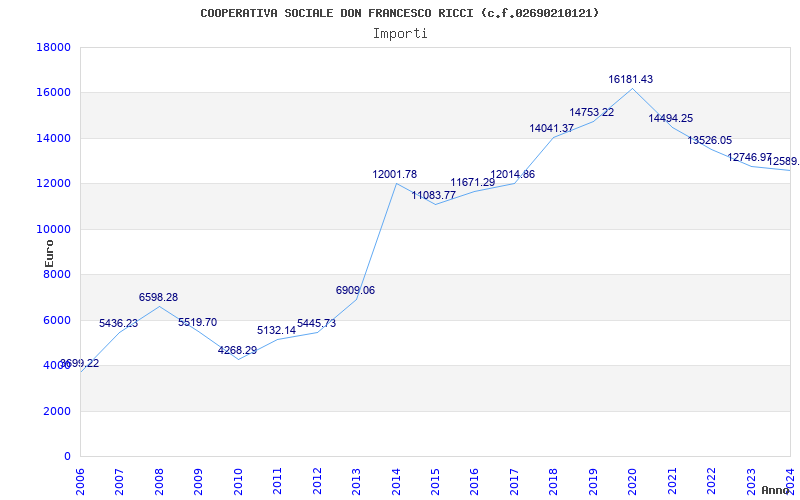Screen dimensions: 800x500
Task: Click the 2018 year label
Action: [x=554, y=482]
